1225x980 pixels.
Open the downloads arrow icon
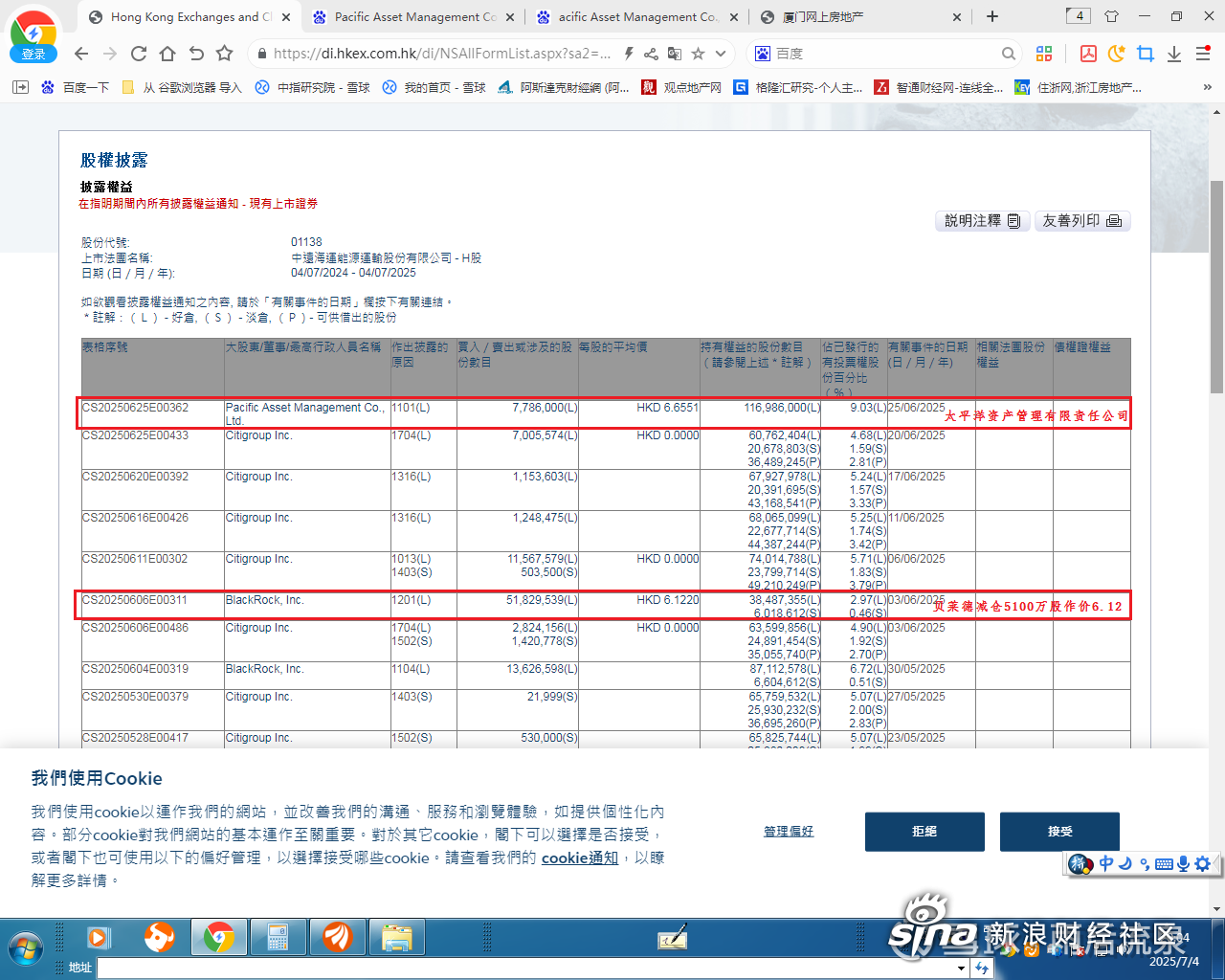[1174, 54]
